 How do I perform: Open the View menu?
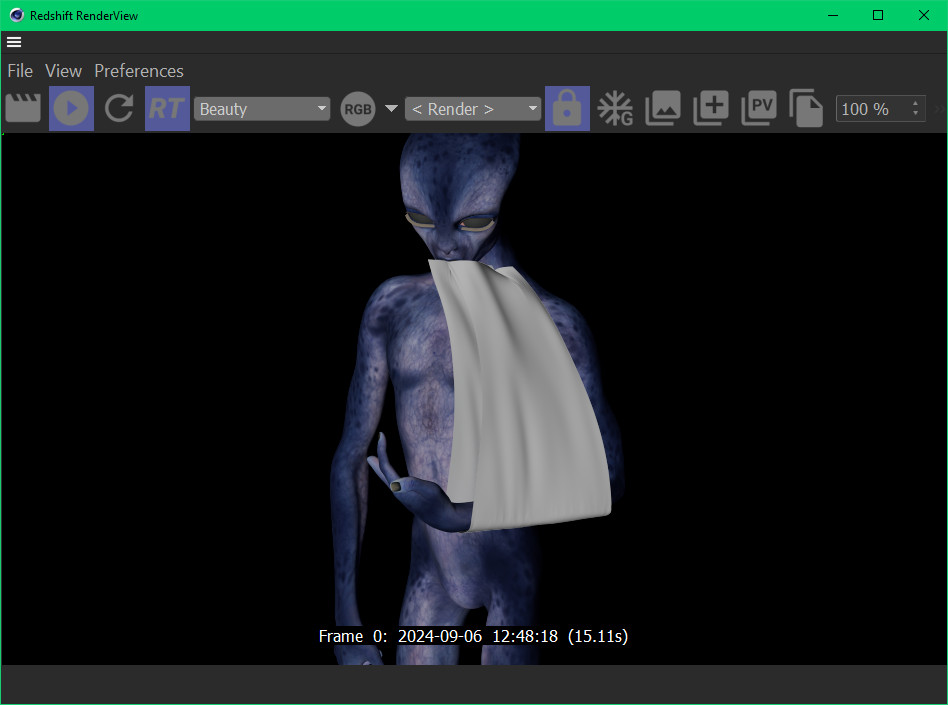click(63, 71)
